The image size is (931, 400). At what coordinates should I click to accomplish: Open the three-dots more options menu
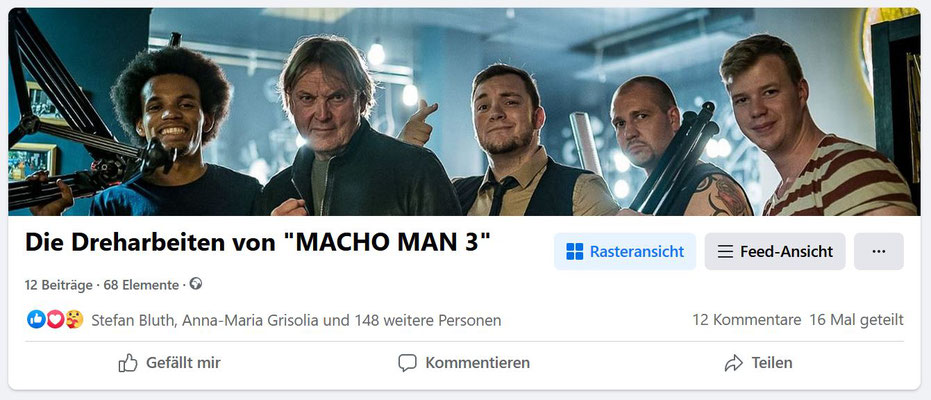click(x=879, y=252)
